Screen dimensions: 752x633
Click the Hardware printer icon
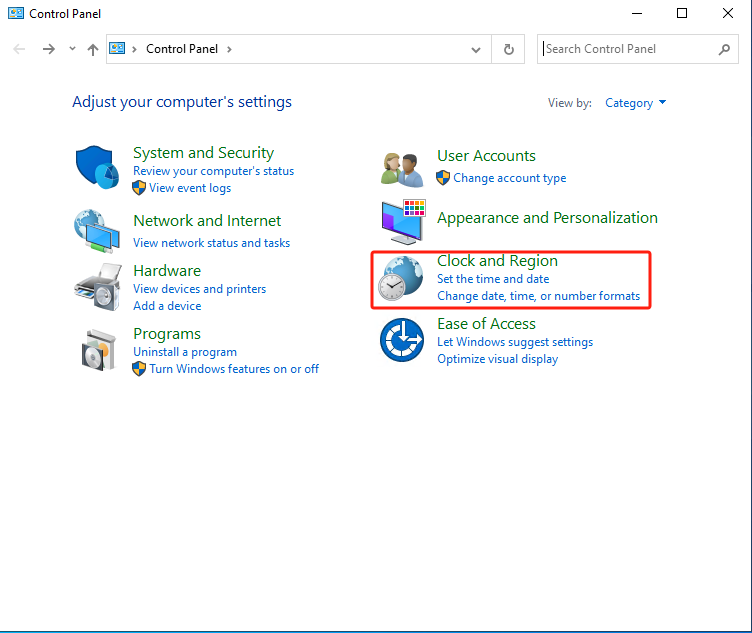[x=98, y=288]
